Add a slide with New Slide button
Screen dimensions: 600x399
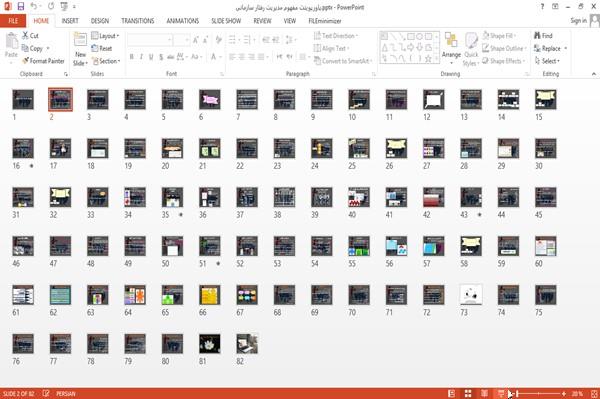coord(80,50)
